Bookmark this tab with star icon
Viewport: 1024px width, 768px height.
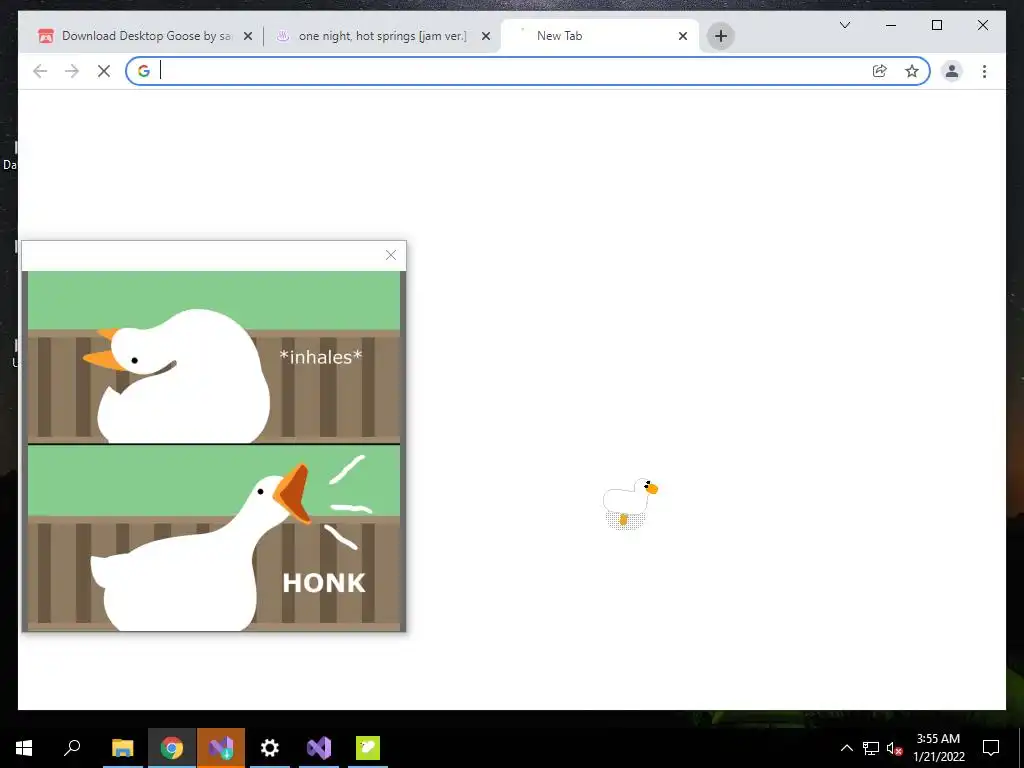(912, 71)
